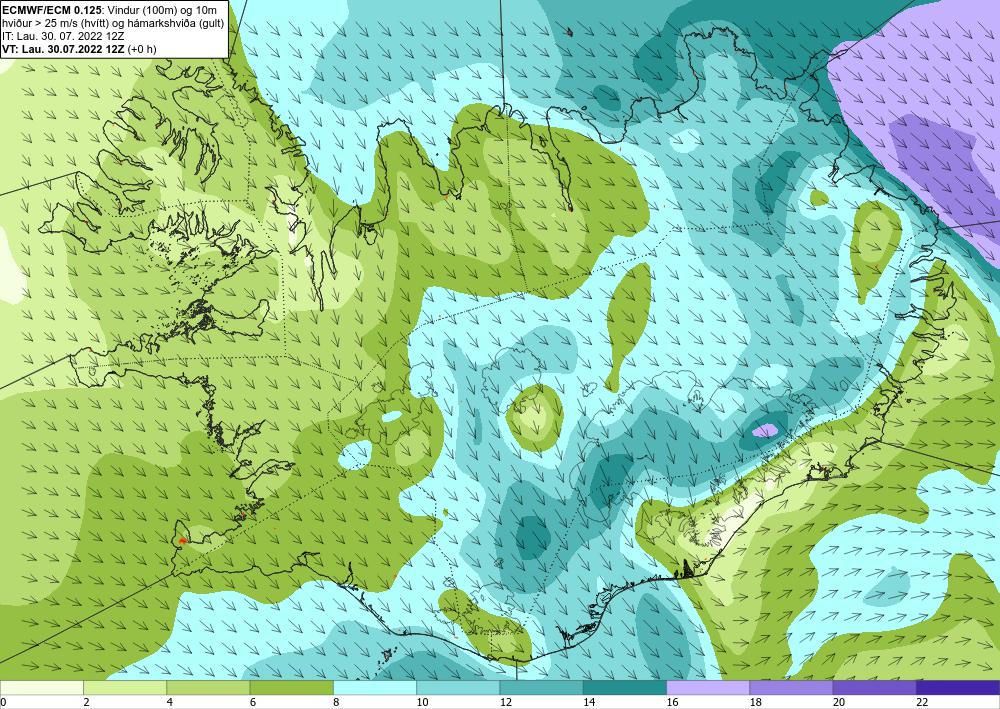The width and height of the screenshot is (1000, 709).
Task: Click the olive green 6–8 legend swatch
Action: [x=291, y=688]
